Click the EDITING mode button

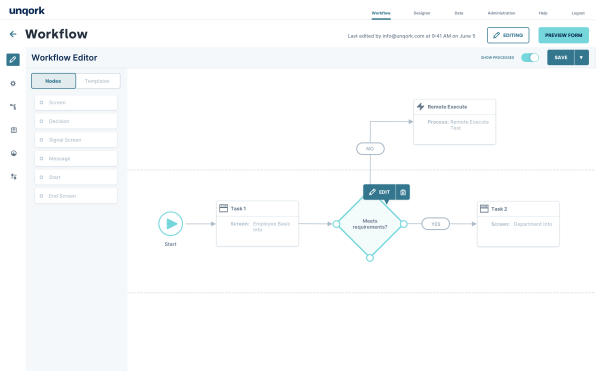(x=508, y=35)
